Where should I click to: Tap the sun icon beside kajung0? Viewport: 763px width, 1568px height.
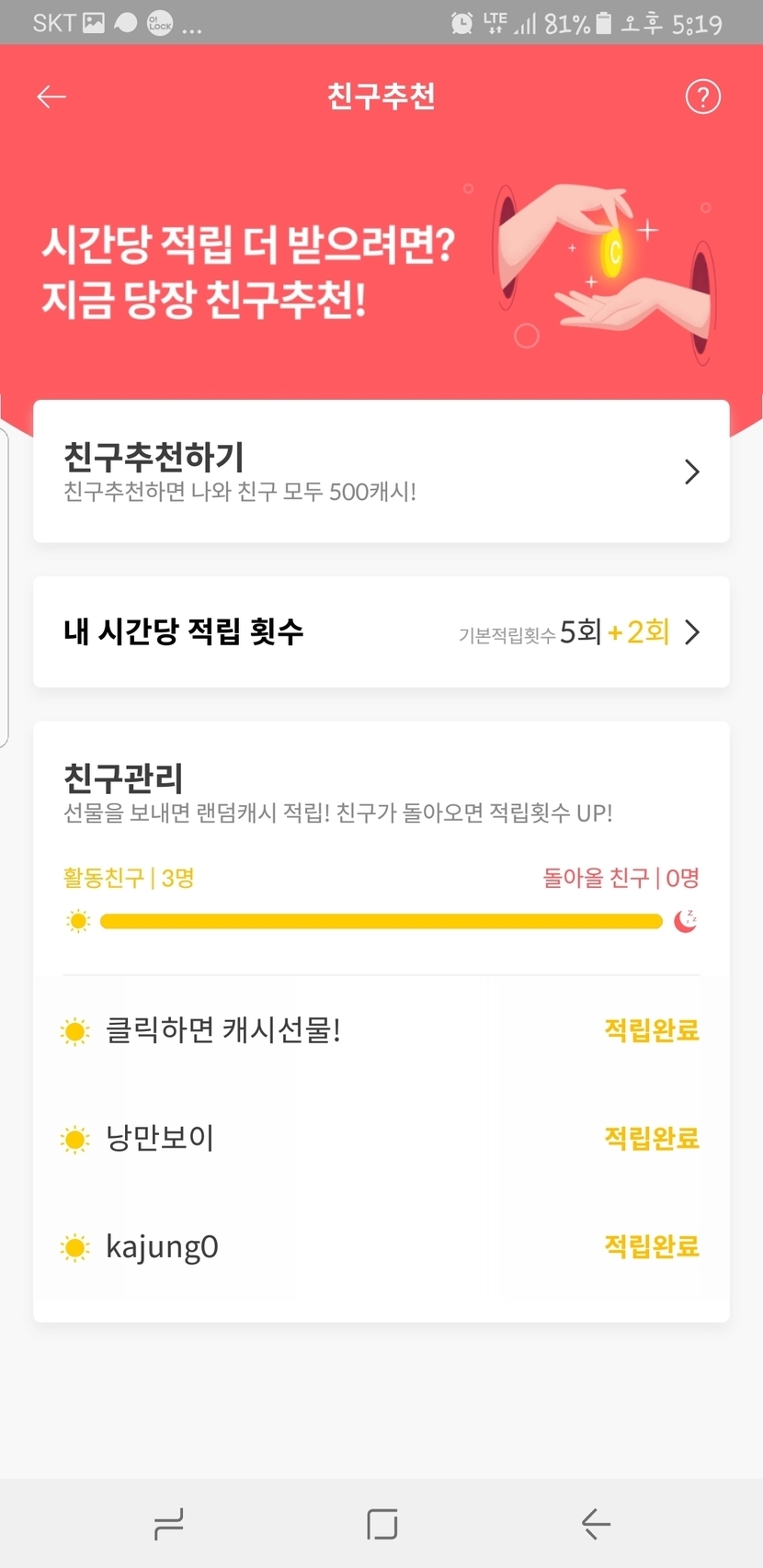pyautogui.click(x=74, y=1247)
